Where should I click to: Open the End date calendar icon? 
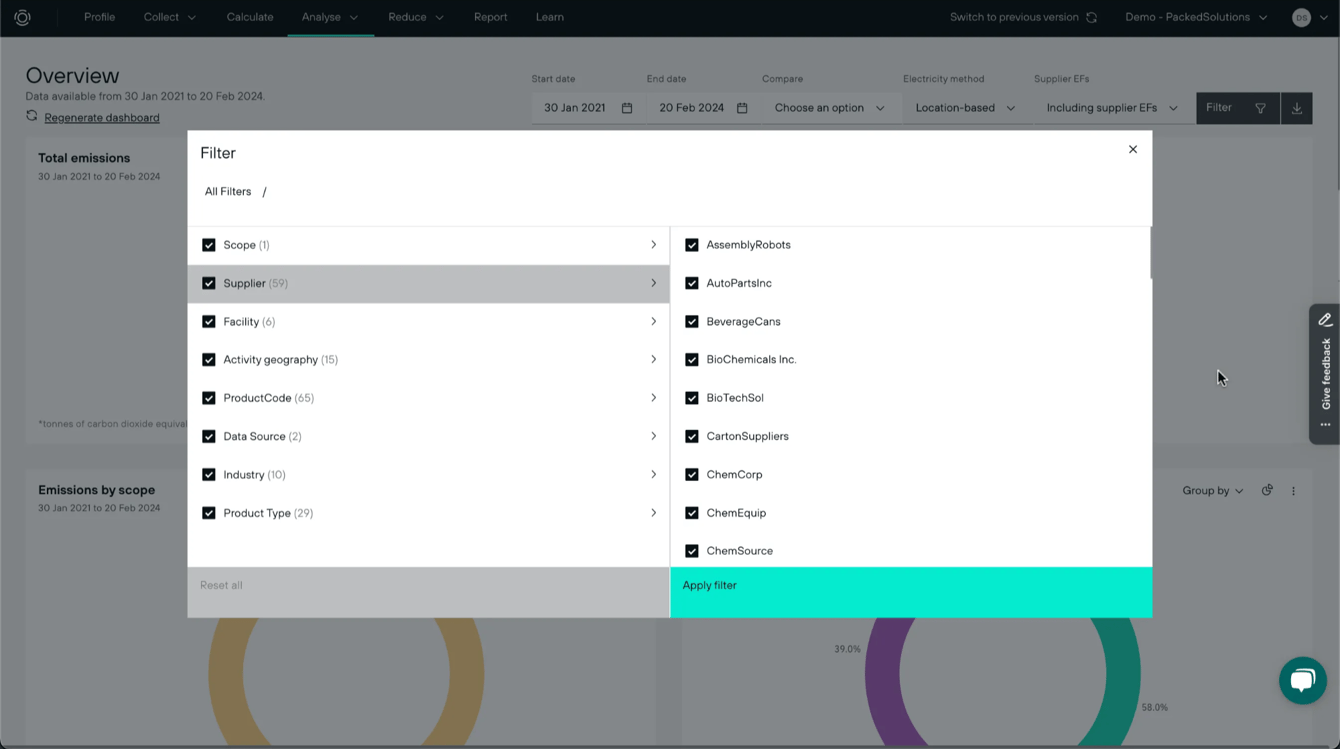(741, 107)
